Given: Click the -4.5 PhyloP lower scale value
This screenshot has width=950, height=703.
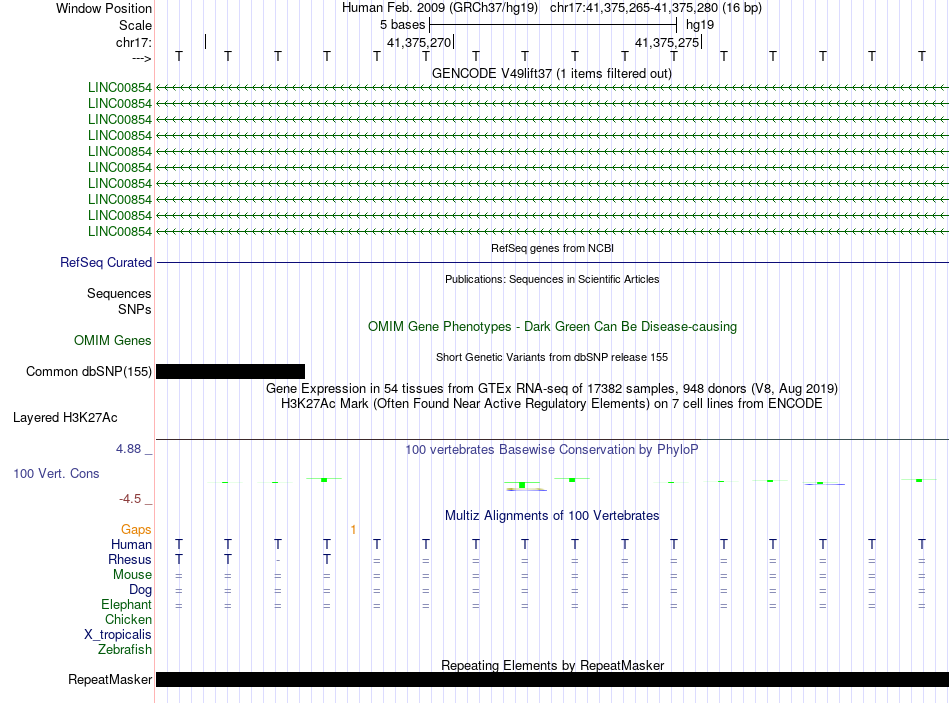Looking at the screenshot, I should pyautogui.click(x=130, y=499).
